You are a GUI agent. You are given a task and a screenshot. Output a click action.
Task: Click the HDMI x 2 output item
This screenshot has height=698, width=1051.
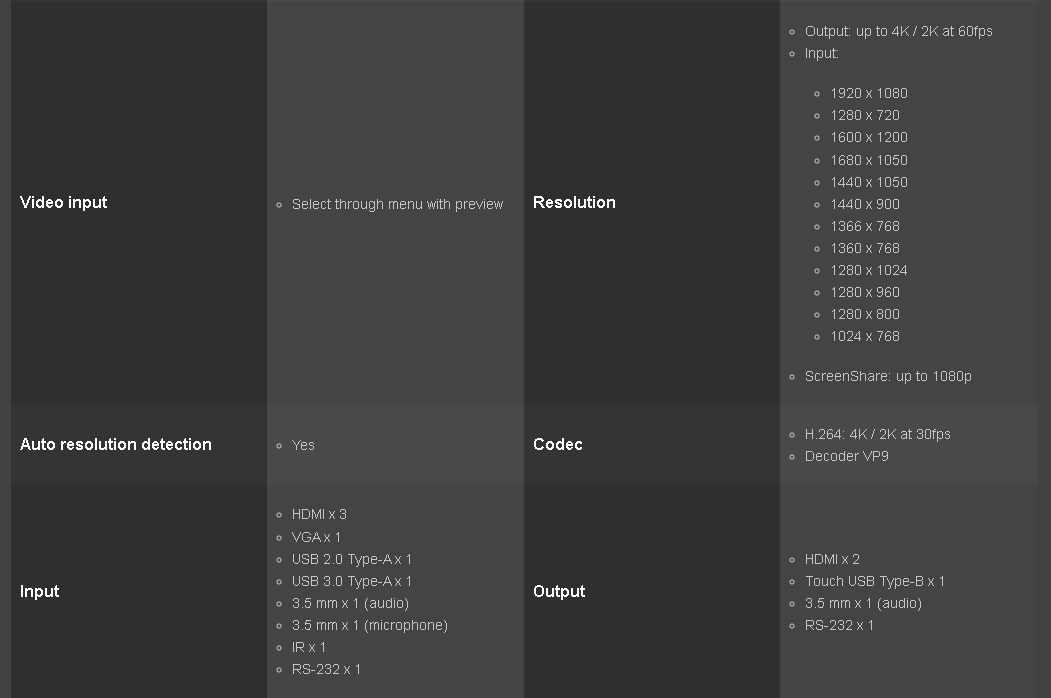(x=832, y=559)
